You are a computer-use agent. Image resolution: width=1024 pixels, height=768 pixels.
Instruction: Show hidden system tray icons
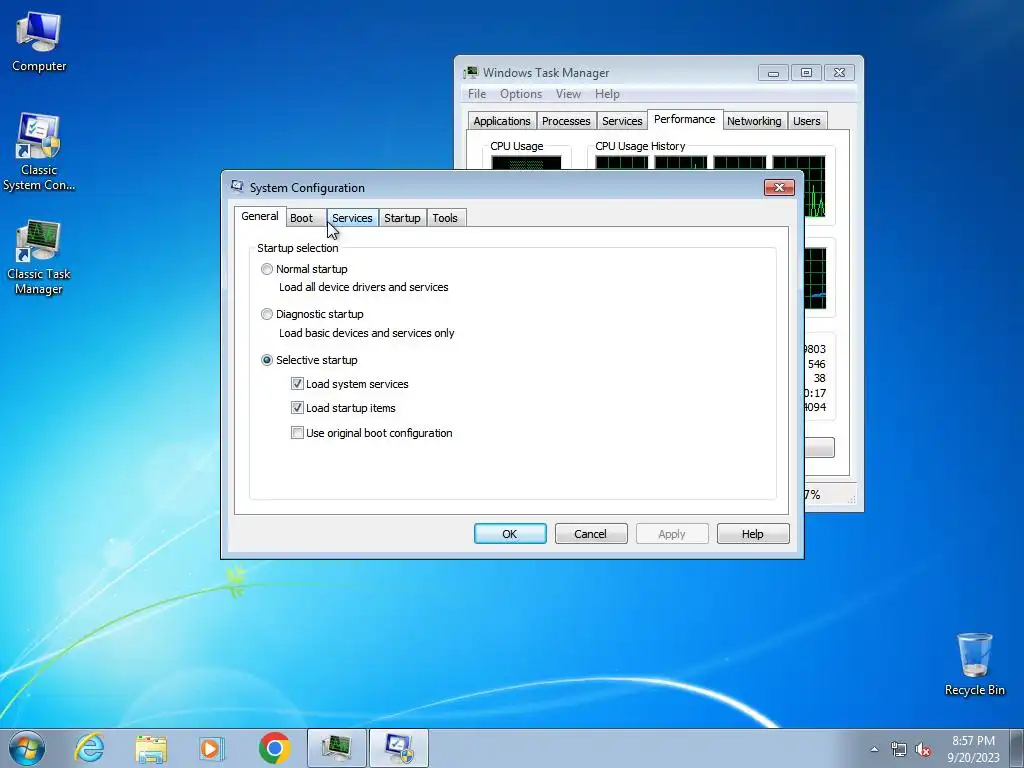coord(874,749)
